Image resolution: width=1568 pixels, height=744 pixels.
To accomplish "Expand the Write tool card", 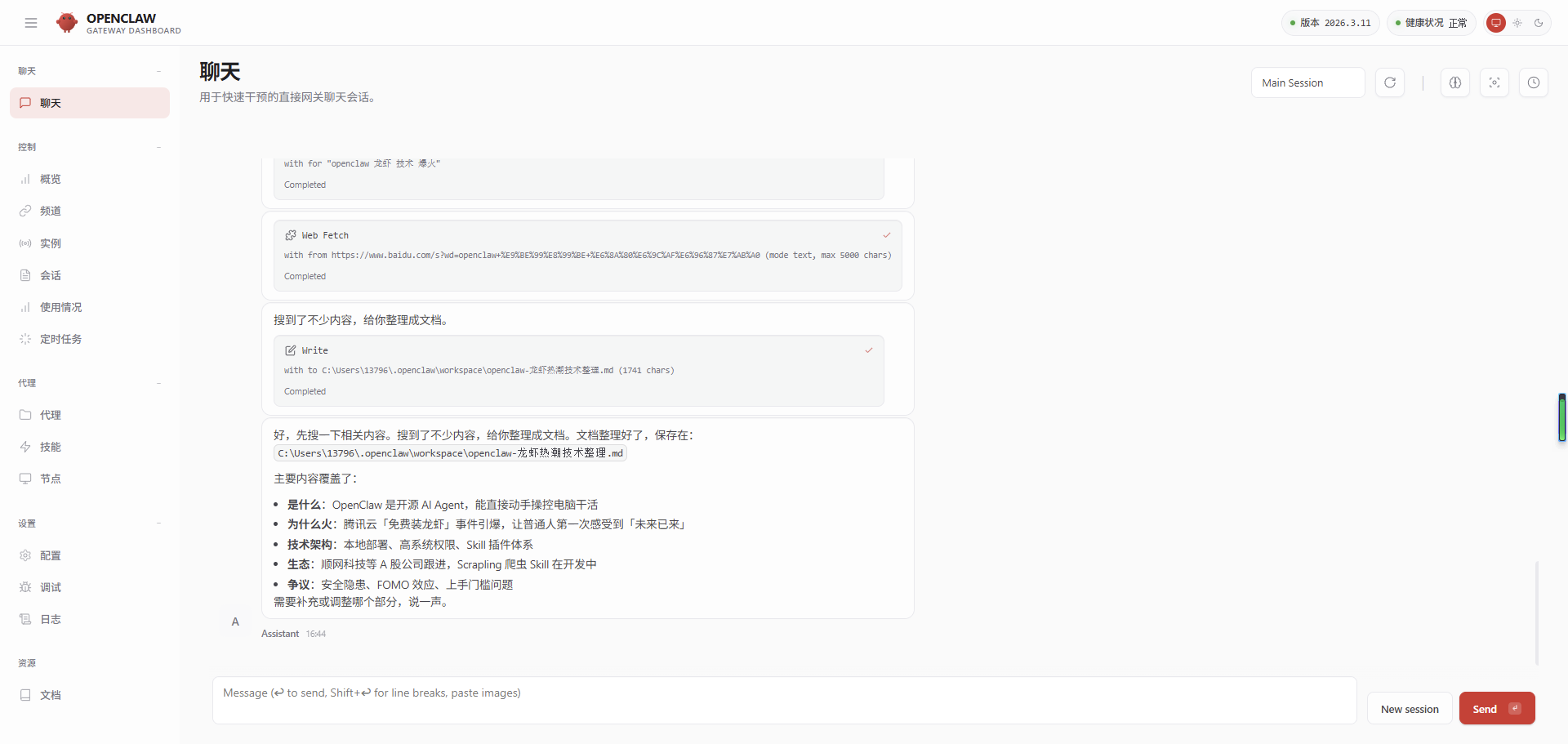I will tap(579, 371).
